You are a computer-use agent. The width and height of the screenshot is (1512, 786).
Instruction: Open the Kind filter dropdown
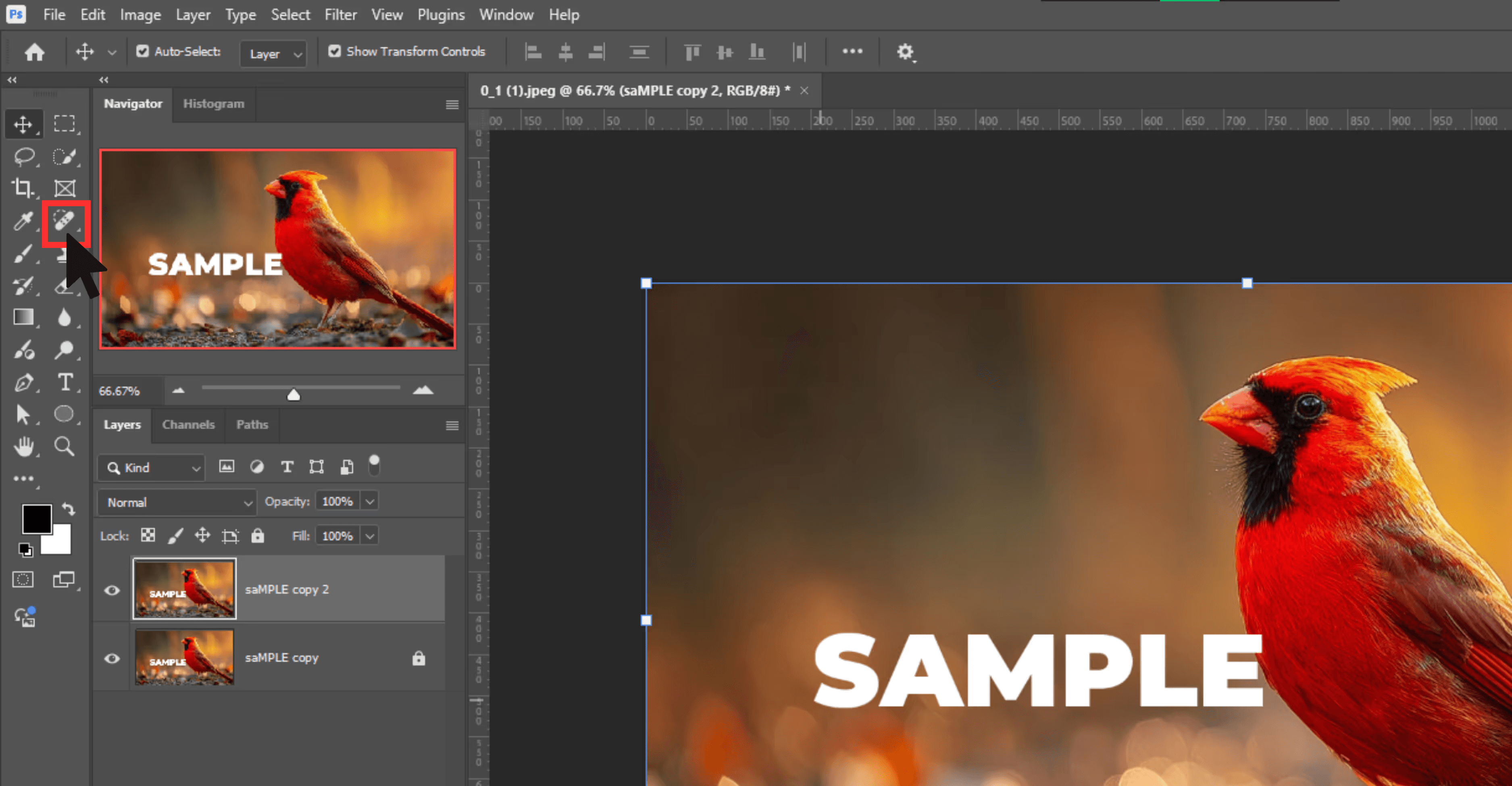pos(152,468)
